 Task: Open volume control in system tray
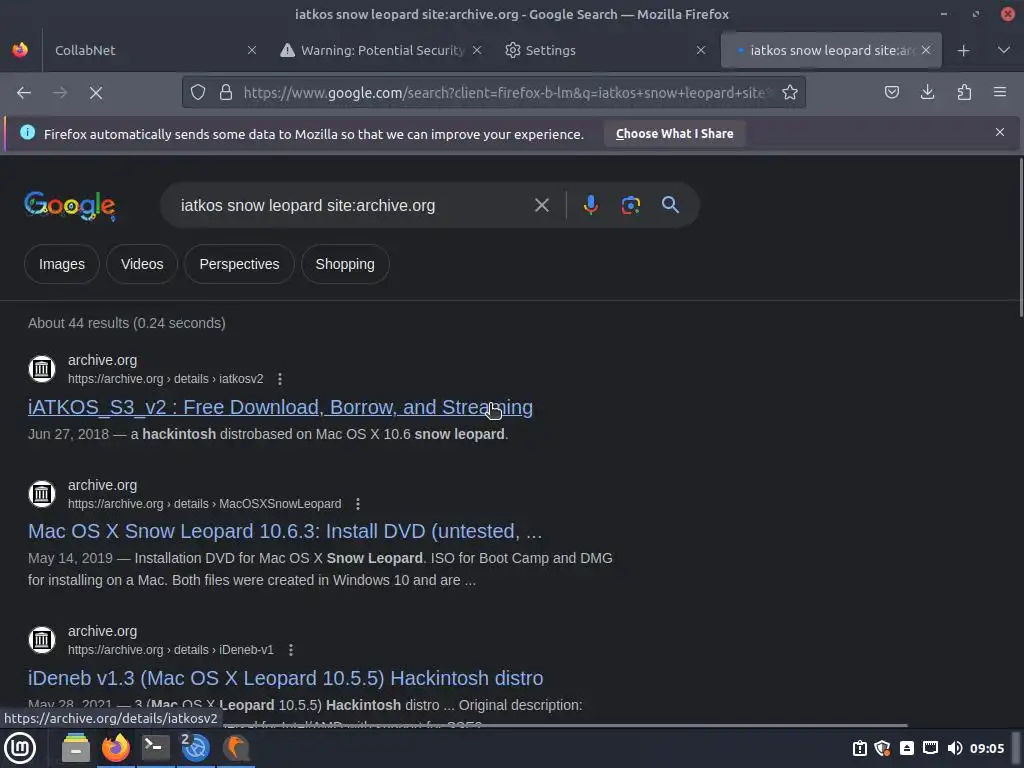954,748
